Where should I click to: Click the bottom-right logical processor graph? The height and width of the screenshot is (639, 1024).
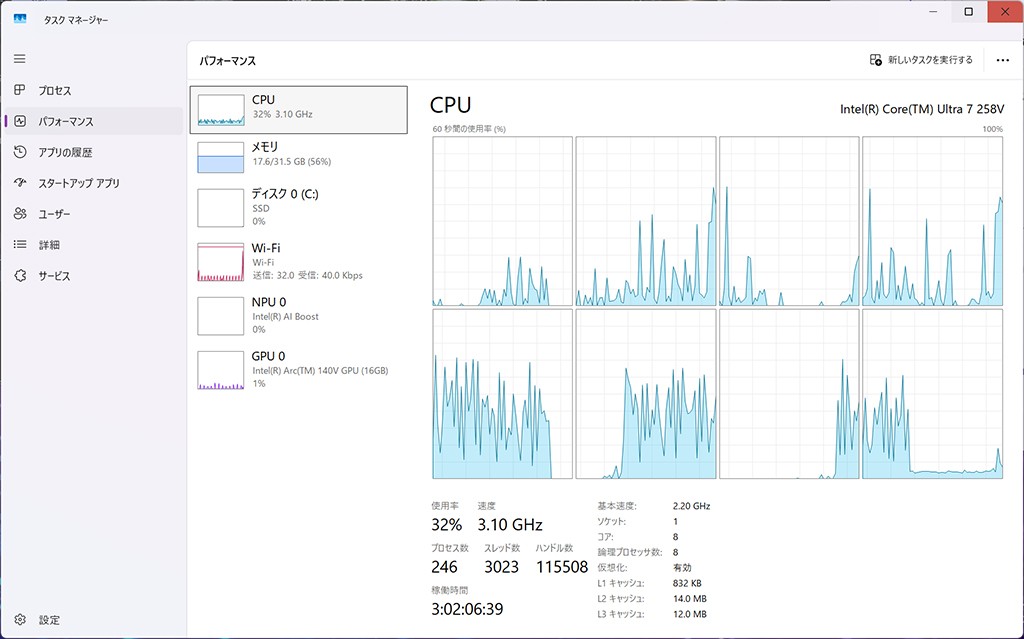coord(932,394)
